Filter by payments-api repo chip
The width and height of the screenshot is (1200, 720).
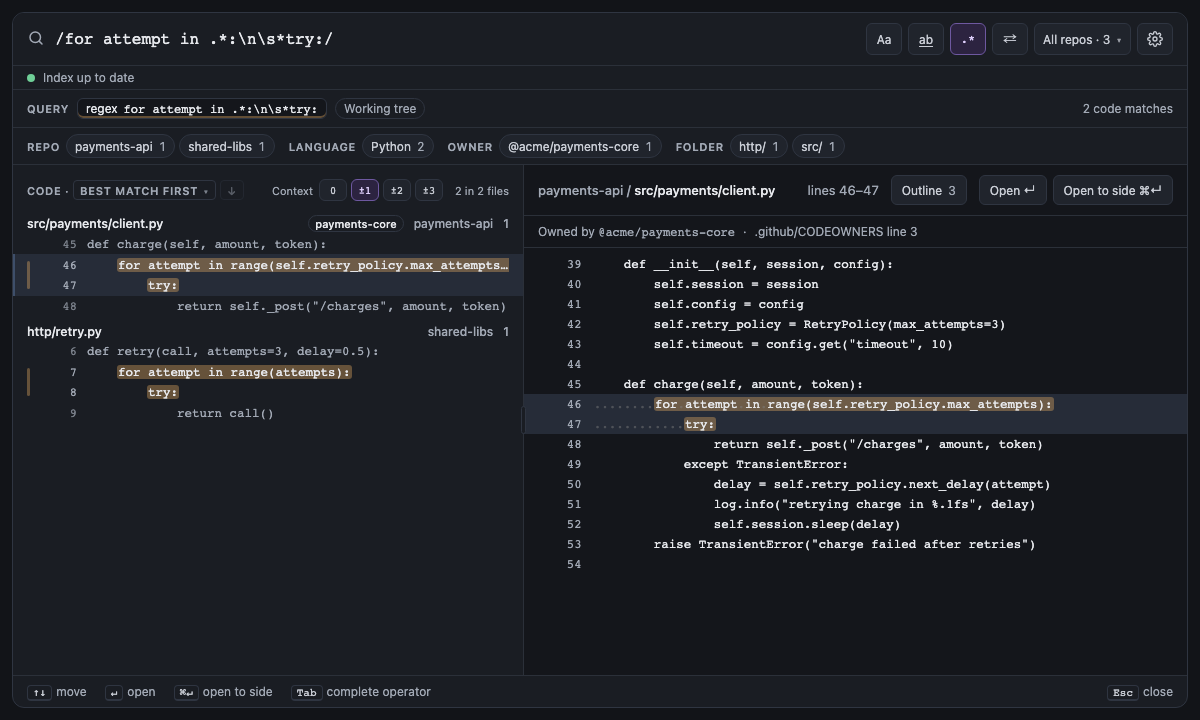coord(121,146)
